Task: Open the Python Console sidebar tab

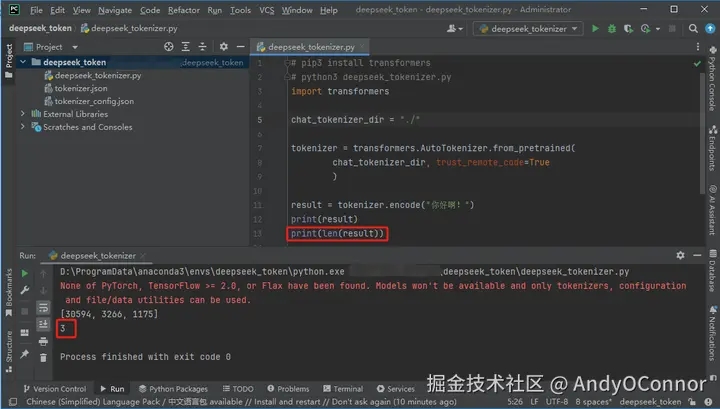Action: point(712,78)
